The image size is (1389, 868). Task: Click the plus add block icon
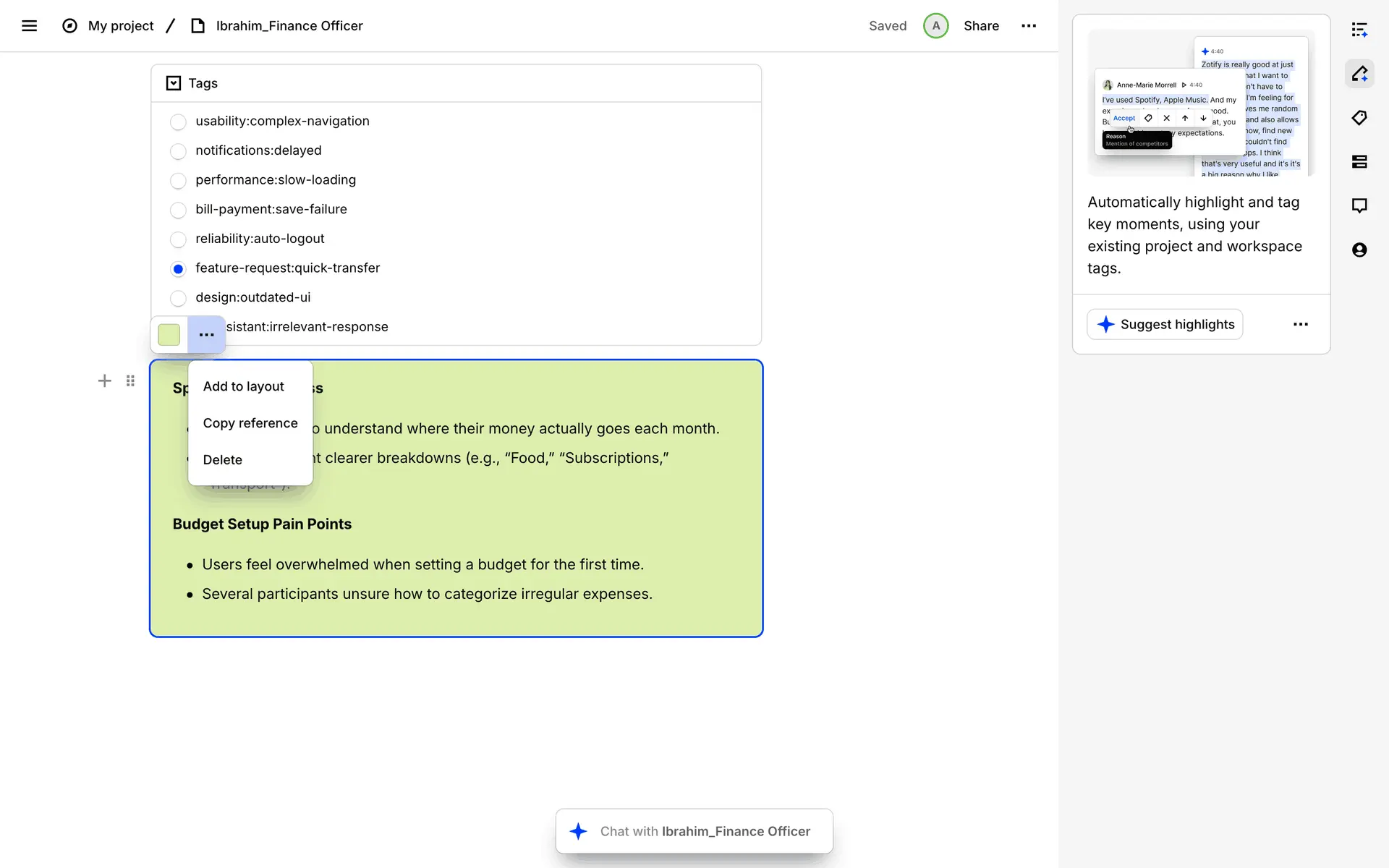pos(104,380)
